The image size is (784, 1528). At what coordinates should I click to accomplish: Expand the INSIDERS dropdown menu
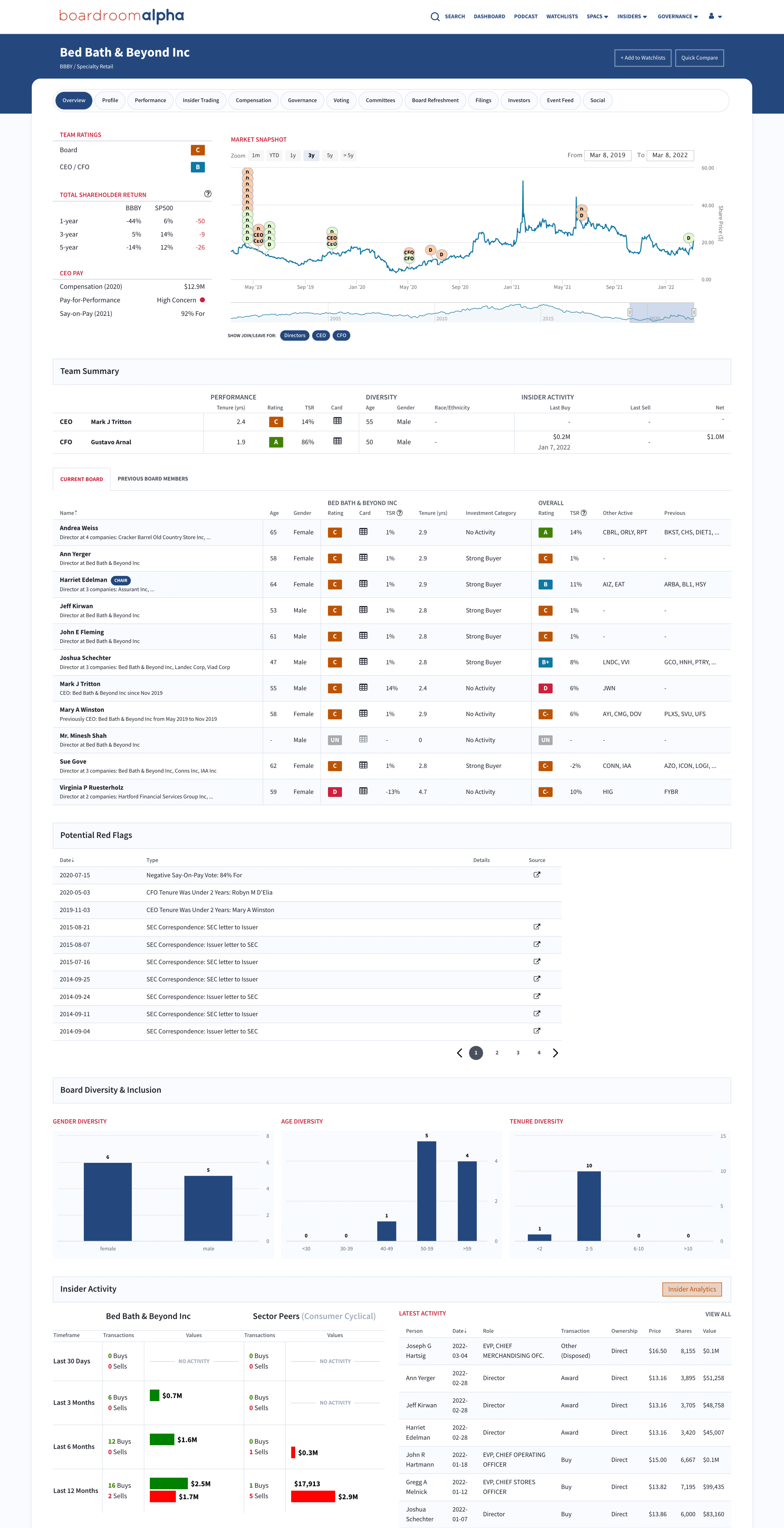point(632,16)
